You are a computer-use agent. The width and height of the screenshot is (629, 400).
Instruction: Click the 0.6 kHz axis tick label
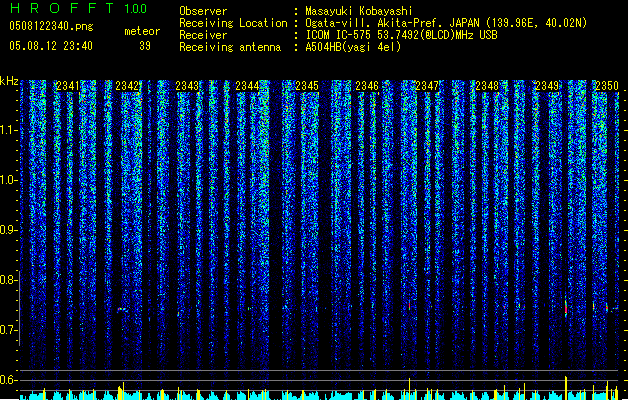click(8, 380)
